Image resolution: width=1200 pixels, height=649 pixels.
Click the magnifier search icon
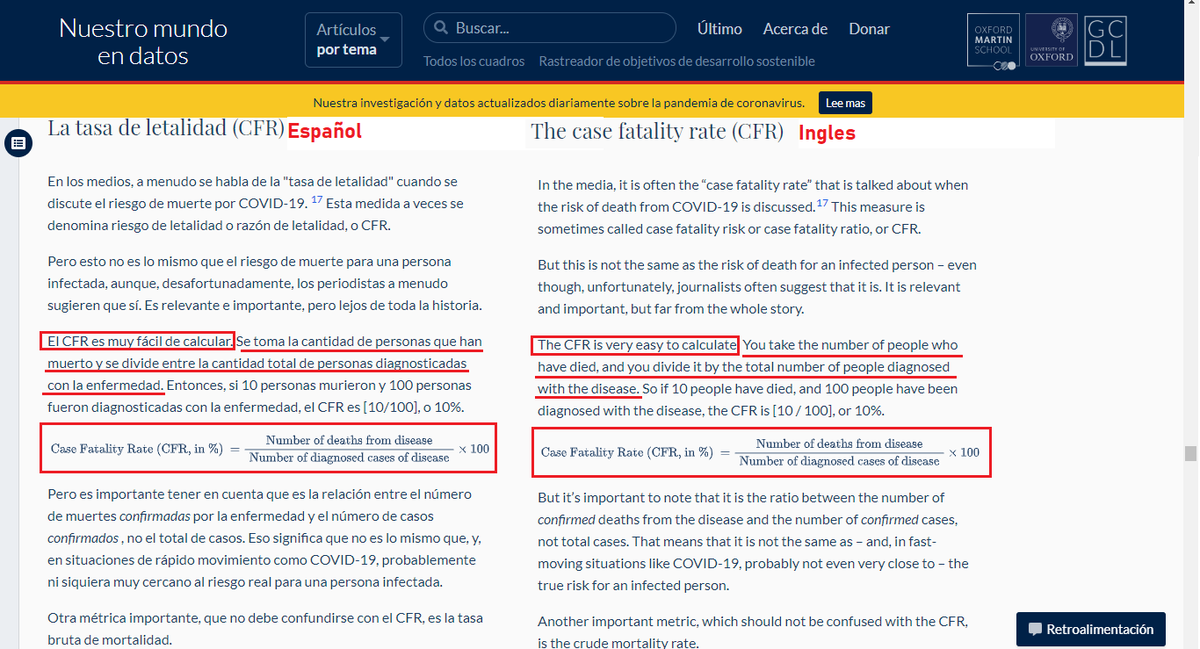(440, 28)
